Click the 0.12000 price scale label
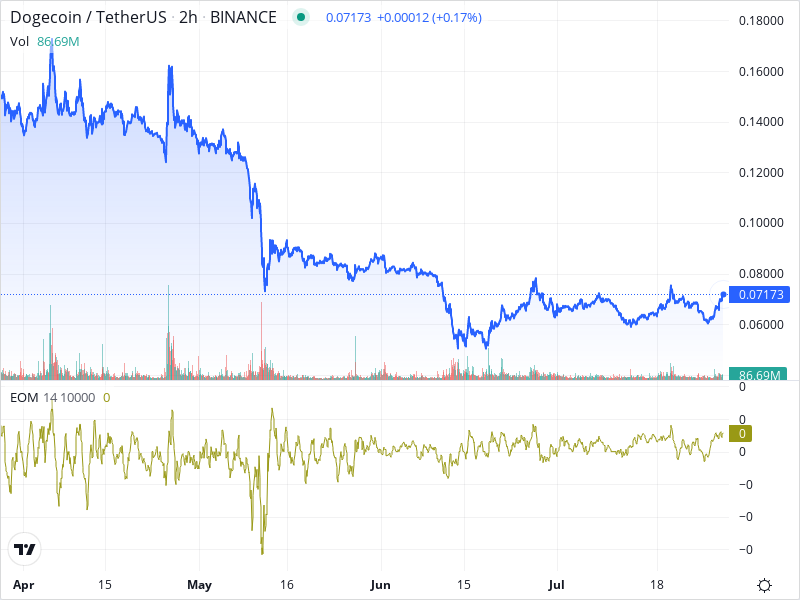Image resolution: width=800 pixels, height=600 pixels. [x=761, y=172]
